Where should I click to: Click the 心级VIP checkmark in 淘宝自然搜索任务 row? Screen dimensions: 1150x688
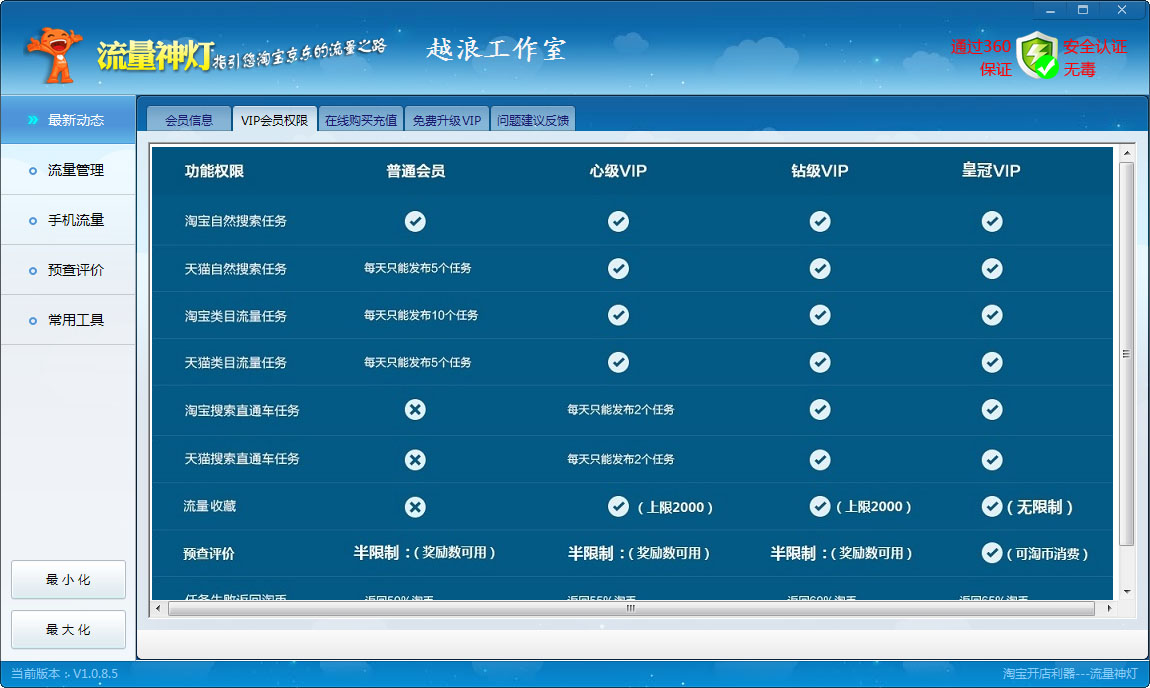coord(618,222)
